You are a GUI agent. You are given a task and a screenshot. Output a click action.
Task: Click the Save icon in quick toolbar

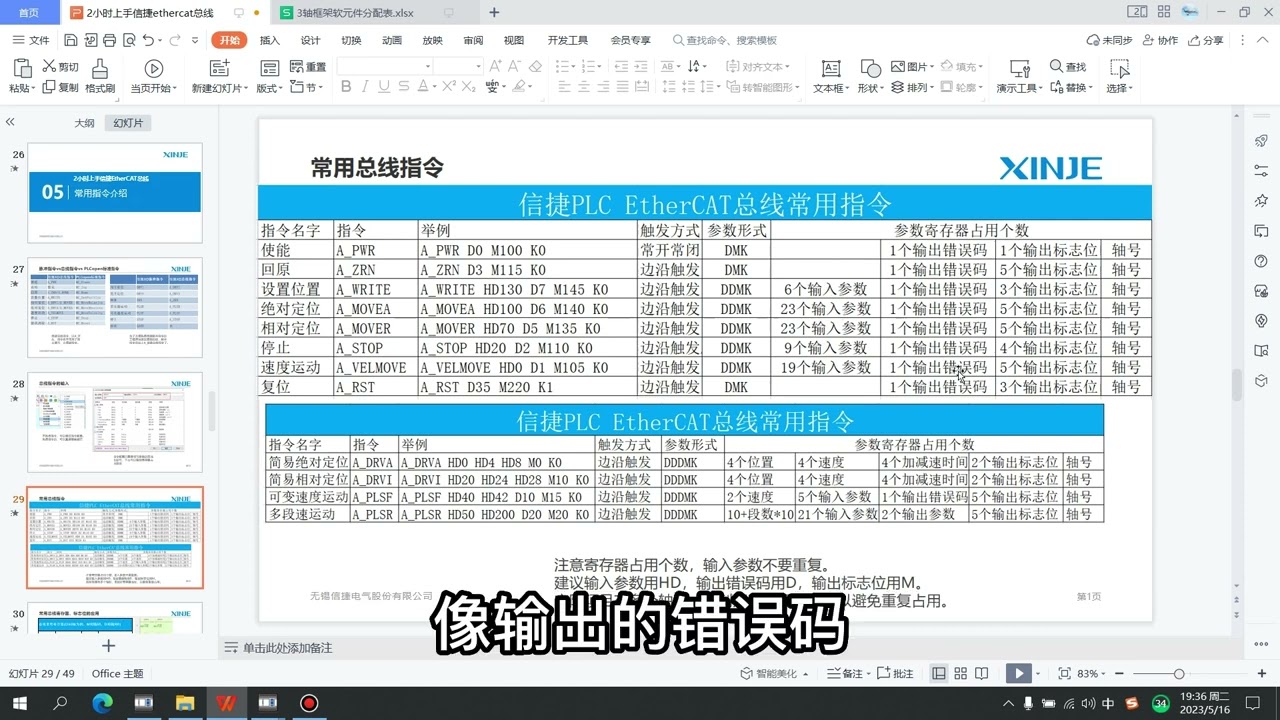70,40
